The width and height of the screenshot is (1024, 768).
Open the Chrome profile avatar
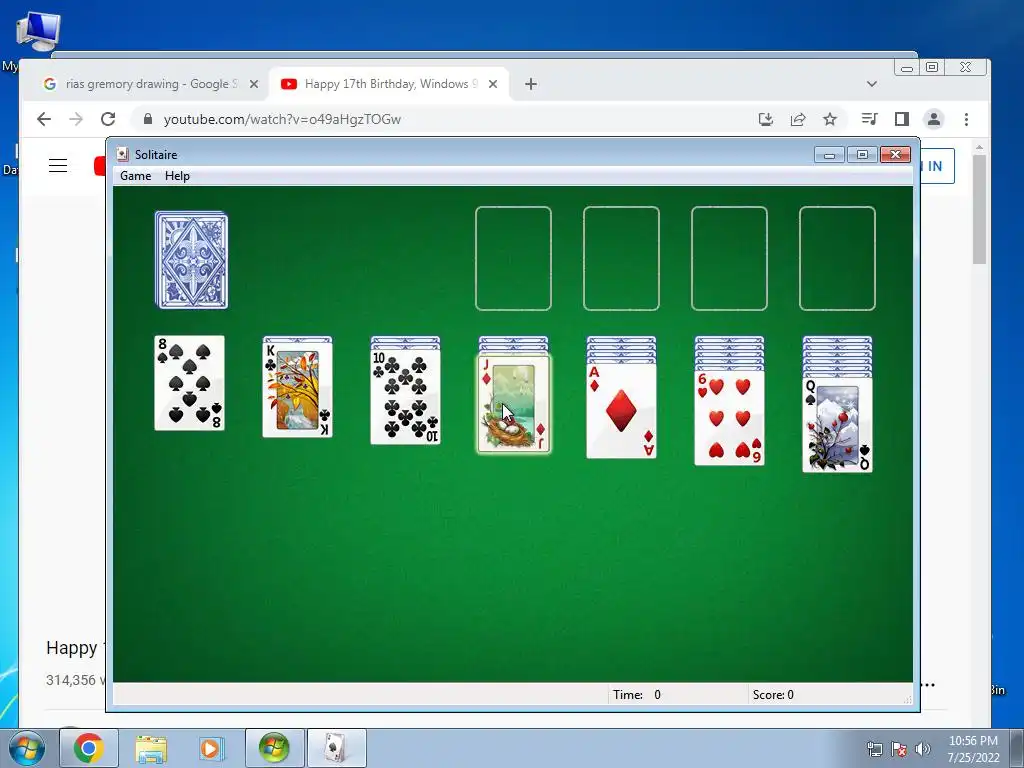934,119
